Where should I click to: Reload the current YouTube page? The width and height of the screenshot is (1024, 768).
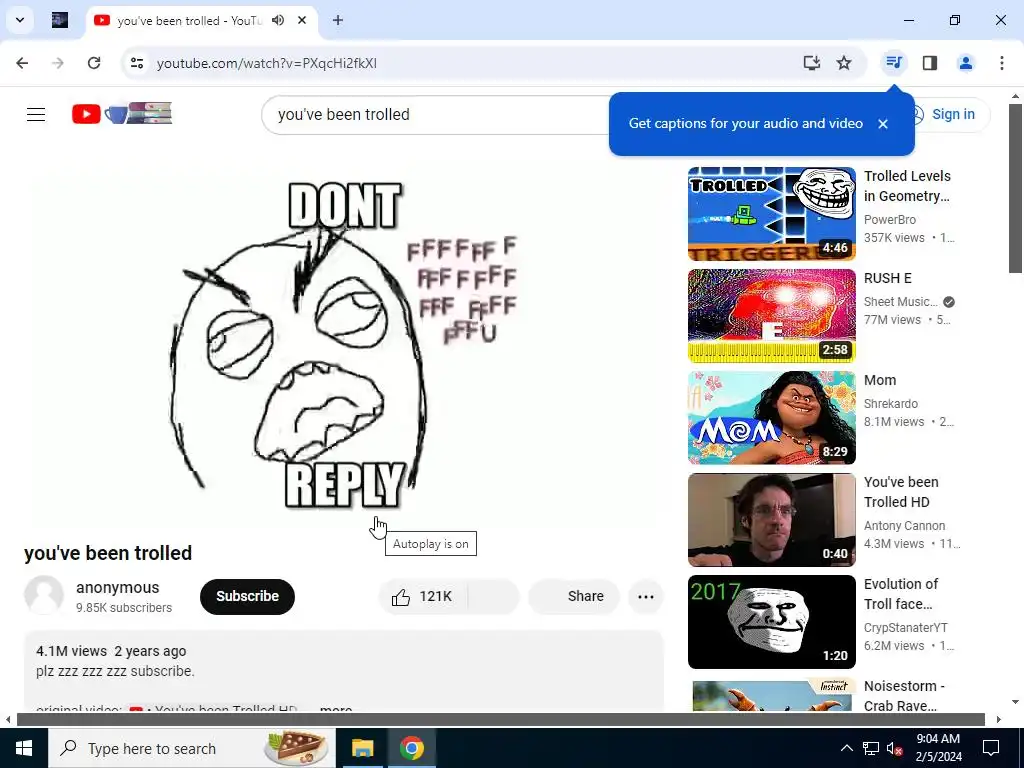click(x=94, y=63)
